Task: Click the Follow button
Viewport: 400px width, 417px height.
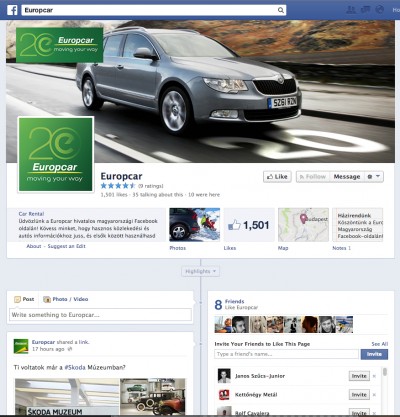Action: [x=313, y=177]
